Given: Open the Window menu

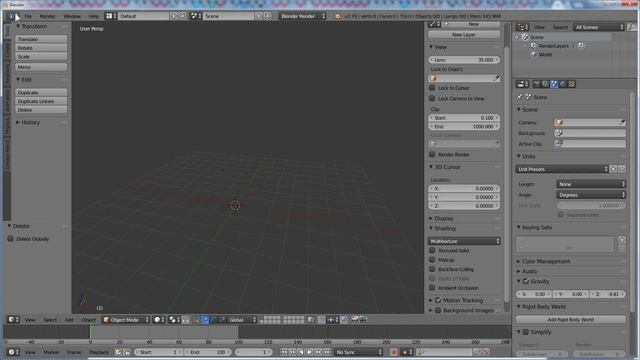Looking at the screenshot, I should click(x=72, y=16).
